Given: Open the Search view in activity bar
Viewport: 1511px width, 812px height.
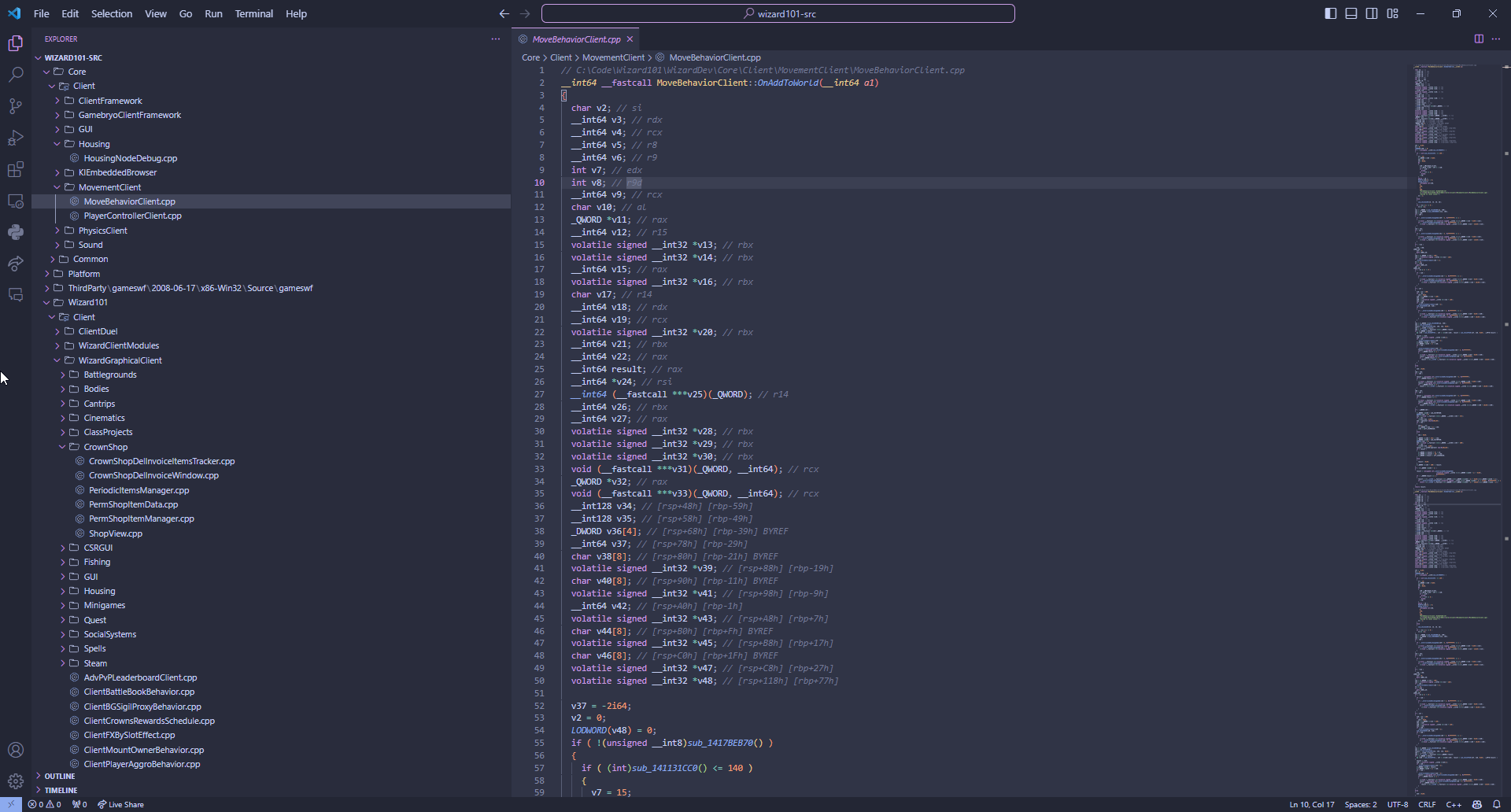Looking at the screenshot, I should tap(16, 75).
